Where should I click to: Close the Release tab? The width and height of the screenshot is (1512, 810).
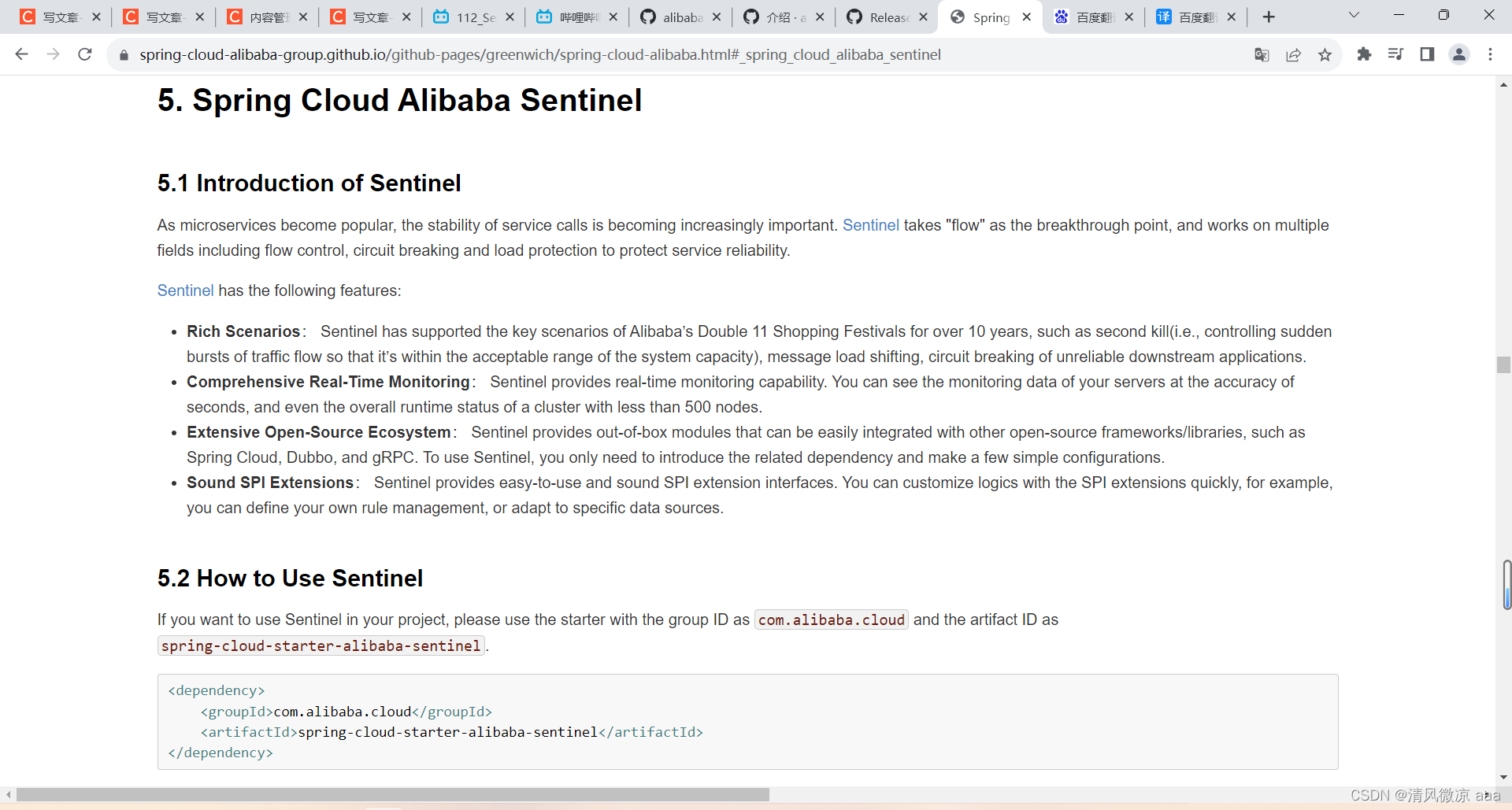[923, 17]
